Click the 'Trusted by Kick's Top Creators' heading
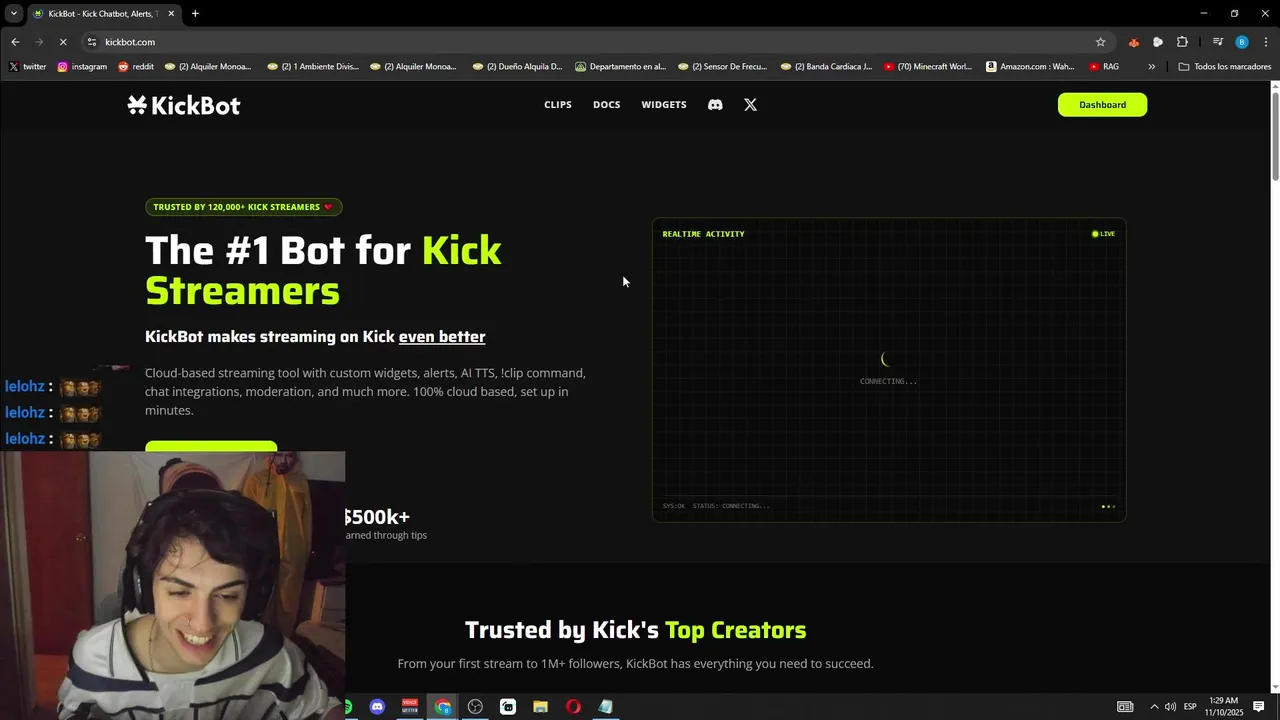Screen dimensions: 1280x720 click(x=635, y=630)
